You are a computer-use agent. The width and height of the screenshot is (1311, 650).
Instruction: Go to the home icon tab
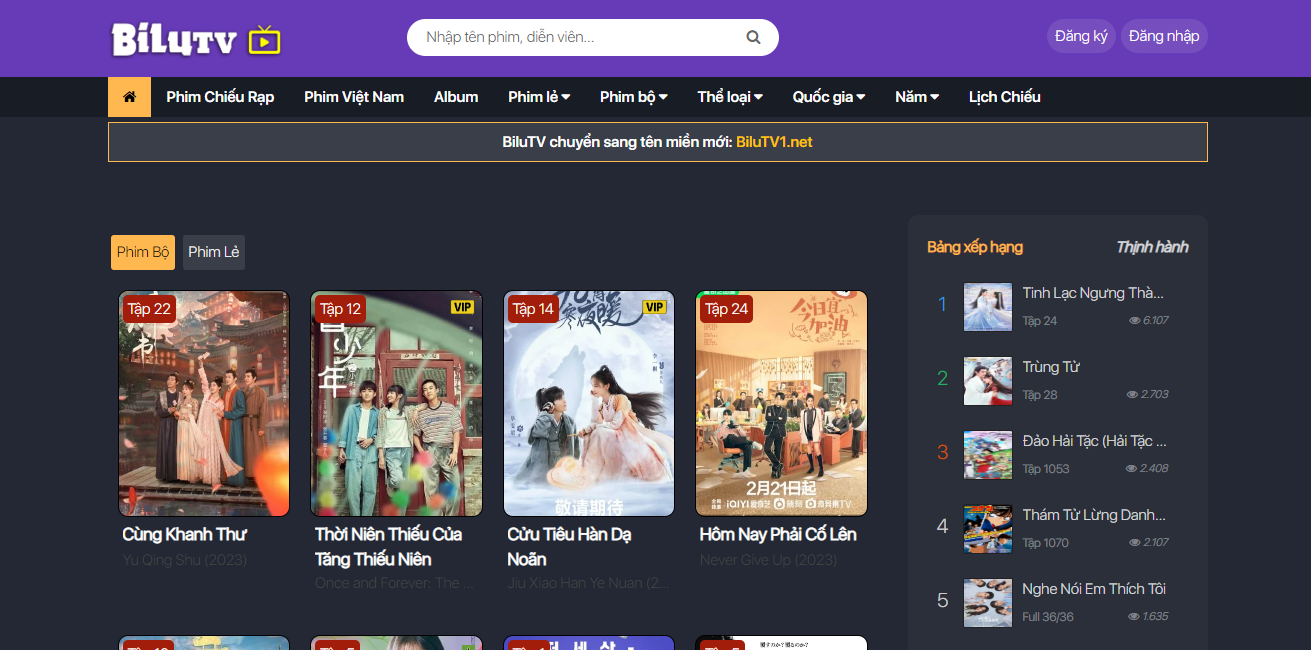coord(129,97)
